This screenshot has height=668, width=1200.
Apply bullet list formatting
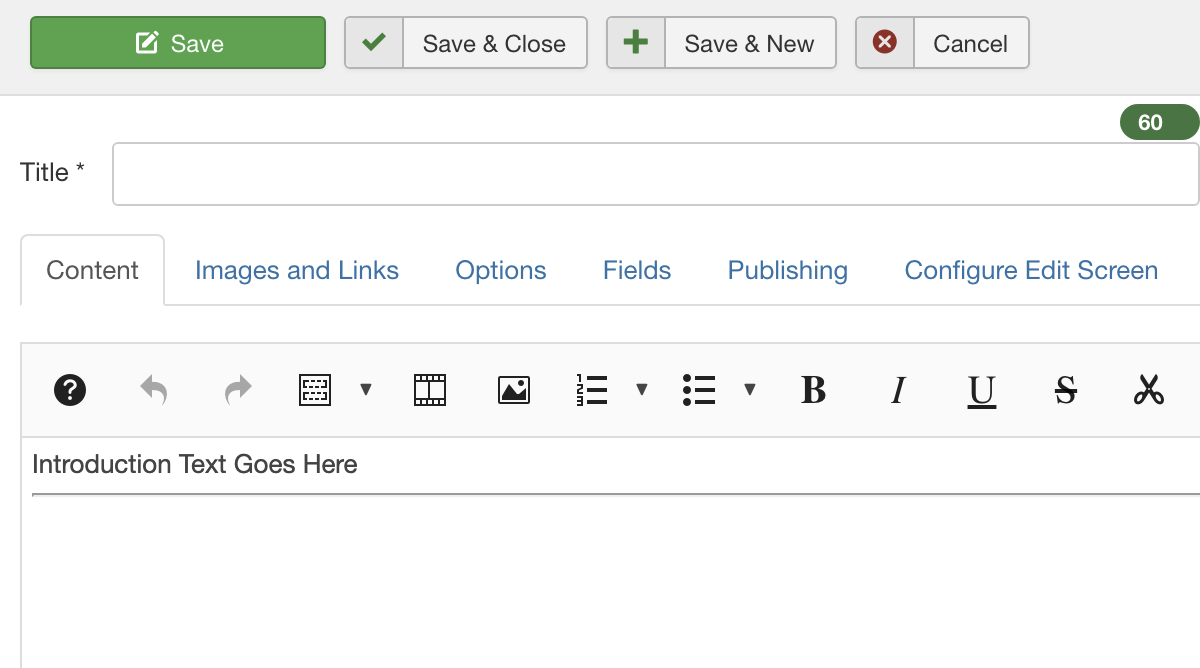click(699, 389)
